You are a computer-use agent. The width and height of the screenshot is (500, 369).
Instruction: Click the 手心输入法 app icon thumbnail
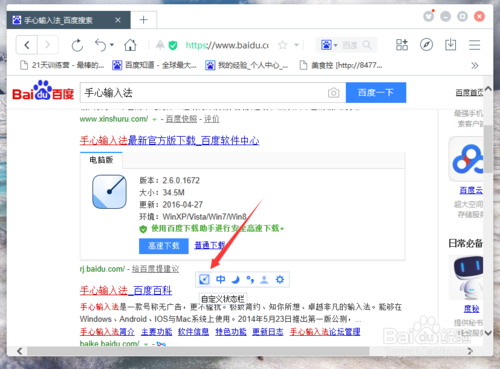109,192
